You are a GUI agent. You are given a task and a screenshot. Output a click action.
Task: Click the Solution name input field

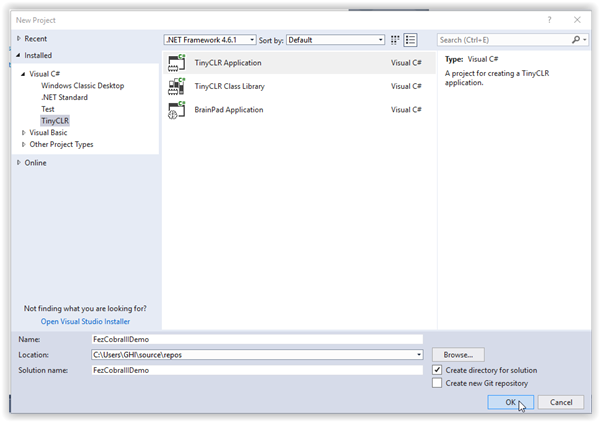[x=257, y=370]
